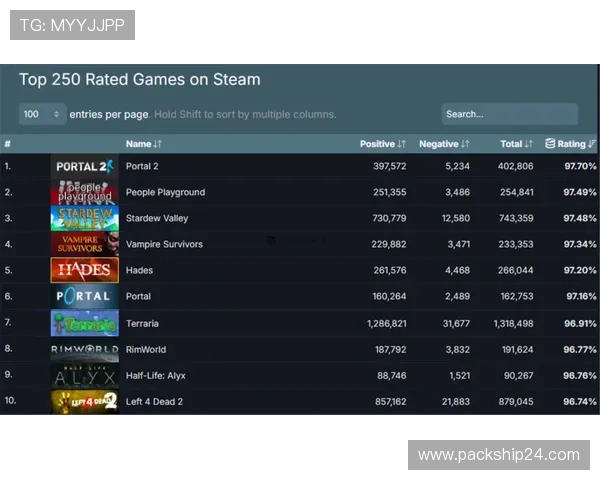
Task: Open the Portal 2 game thumbnail
Action: pos(85,166)
